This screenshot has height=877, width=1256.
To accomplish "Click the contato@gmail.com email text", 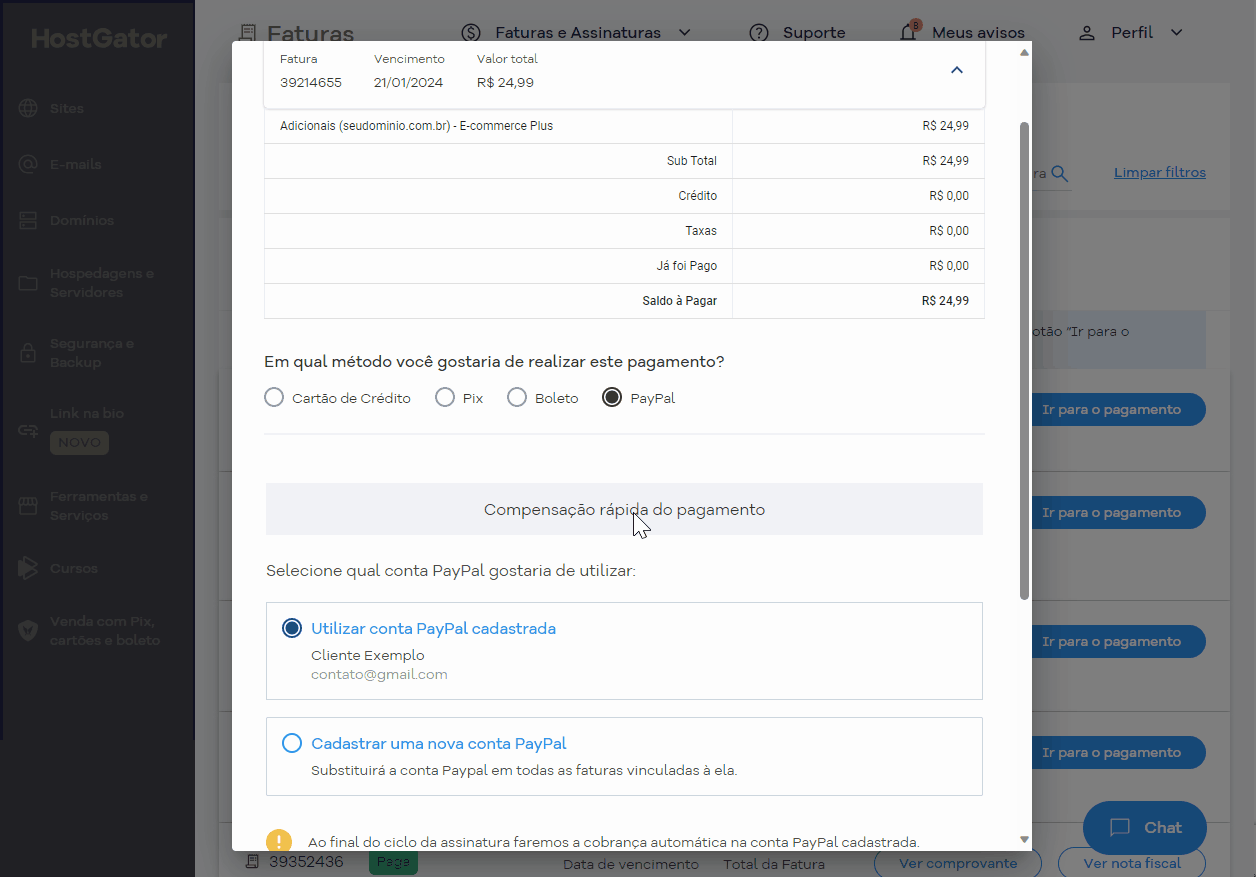I will (379, 674).
